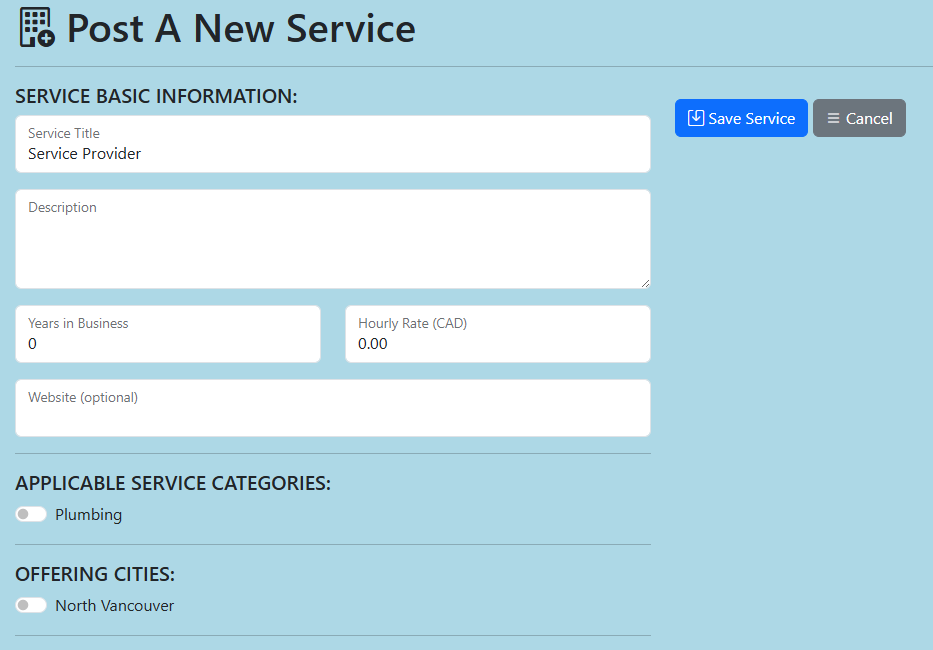Click the Service Basic Information heading

(156, 96)
